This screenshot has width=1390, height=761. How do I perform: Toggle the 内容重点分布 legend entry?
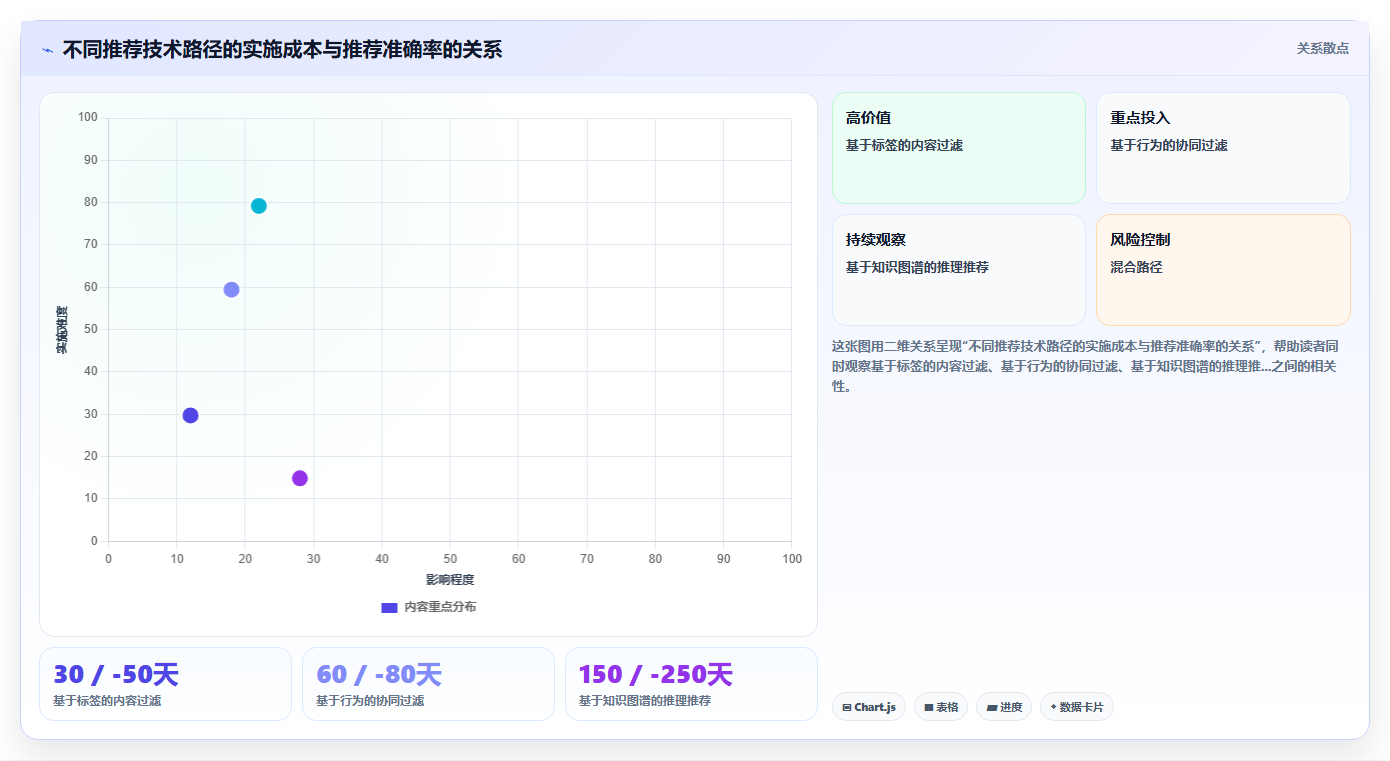pos(429,607)
